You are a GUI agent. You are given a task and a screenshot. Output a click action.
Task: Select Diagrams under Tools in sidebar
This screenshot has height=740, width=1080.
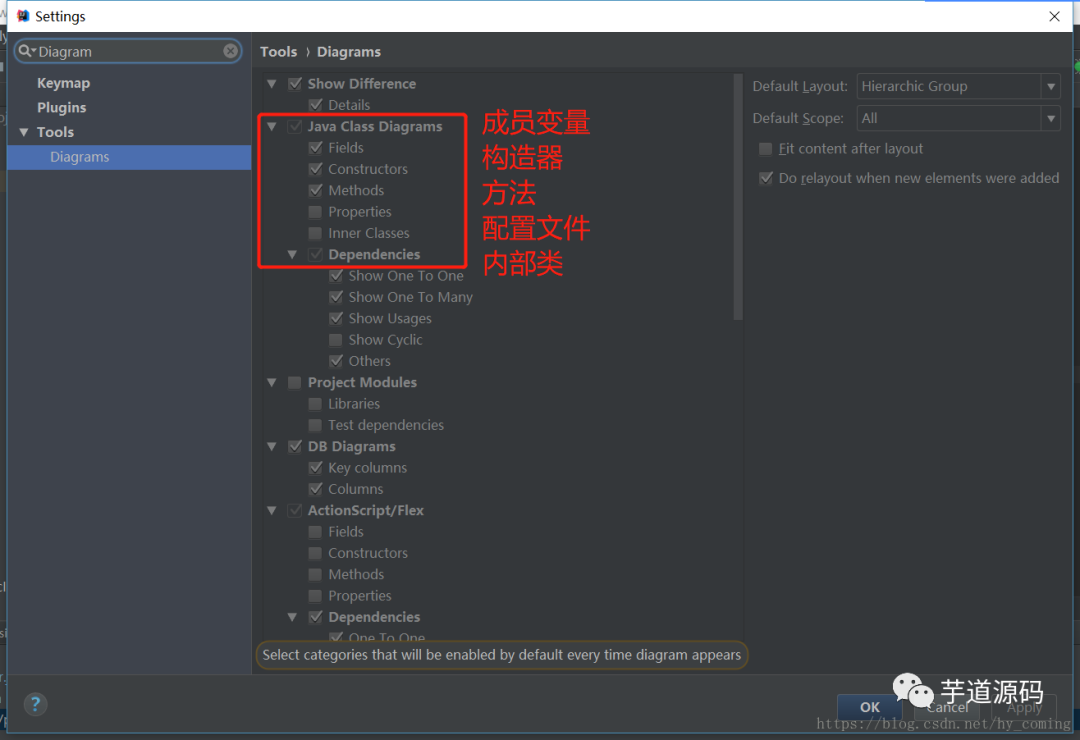coord(129,157)
